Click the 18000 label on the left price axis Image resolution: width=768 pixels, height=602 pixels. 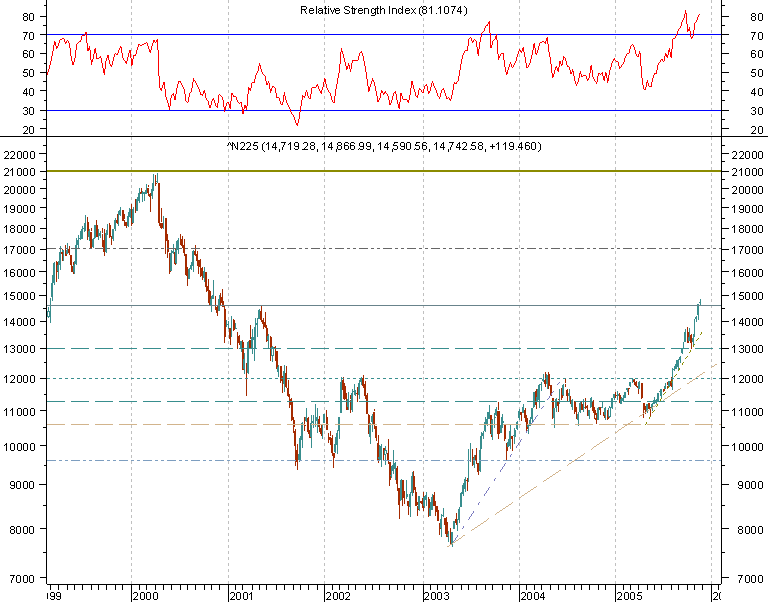pyautogui.click(x=20, y=229)
